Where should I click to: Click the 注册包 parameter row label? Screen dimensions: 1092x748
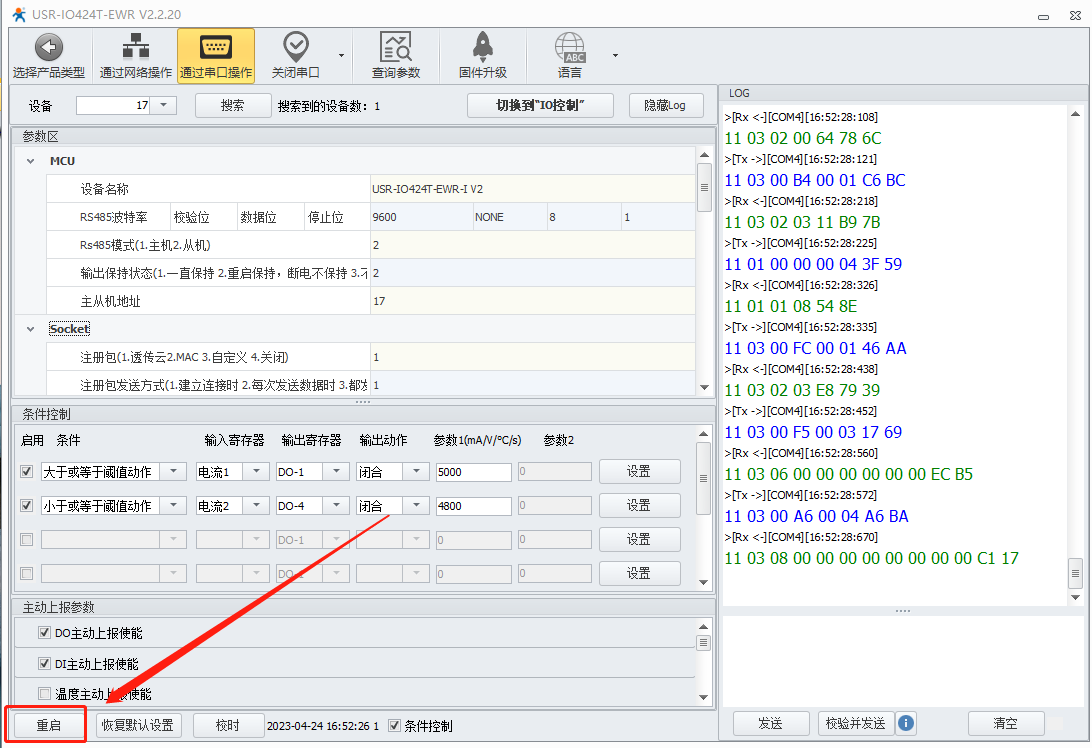(184, 357)
